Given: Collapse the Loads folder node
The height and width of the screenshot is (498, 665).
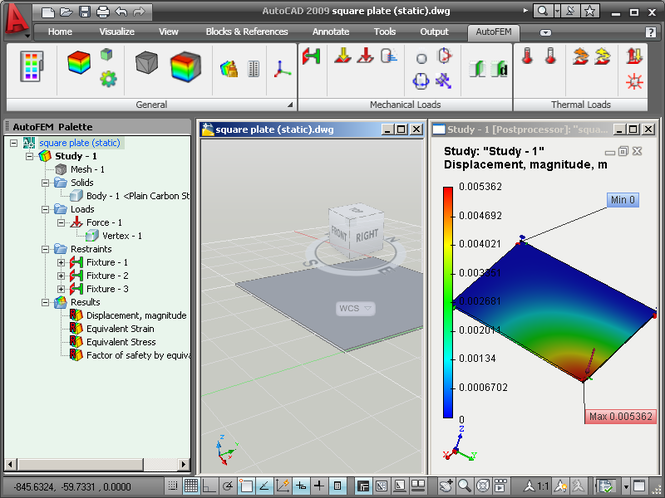Looking at the screenshot, I should tap(45, 209).
